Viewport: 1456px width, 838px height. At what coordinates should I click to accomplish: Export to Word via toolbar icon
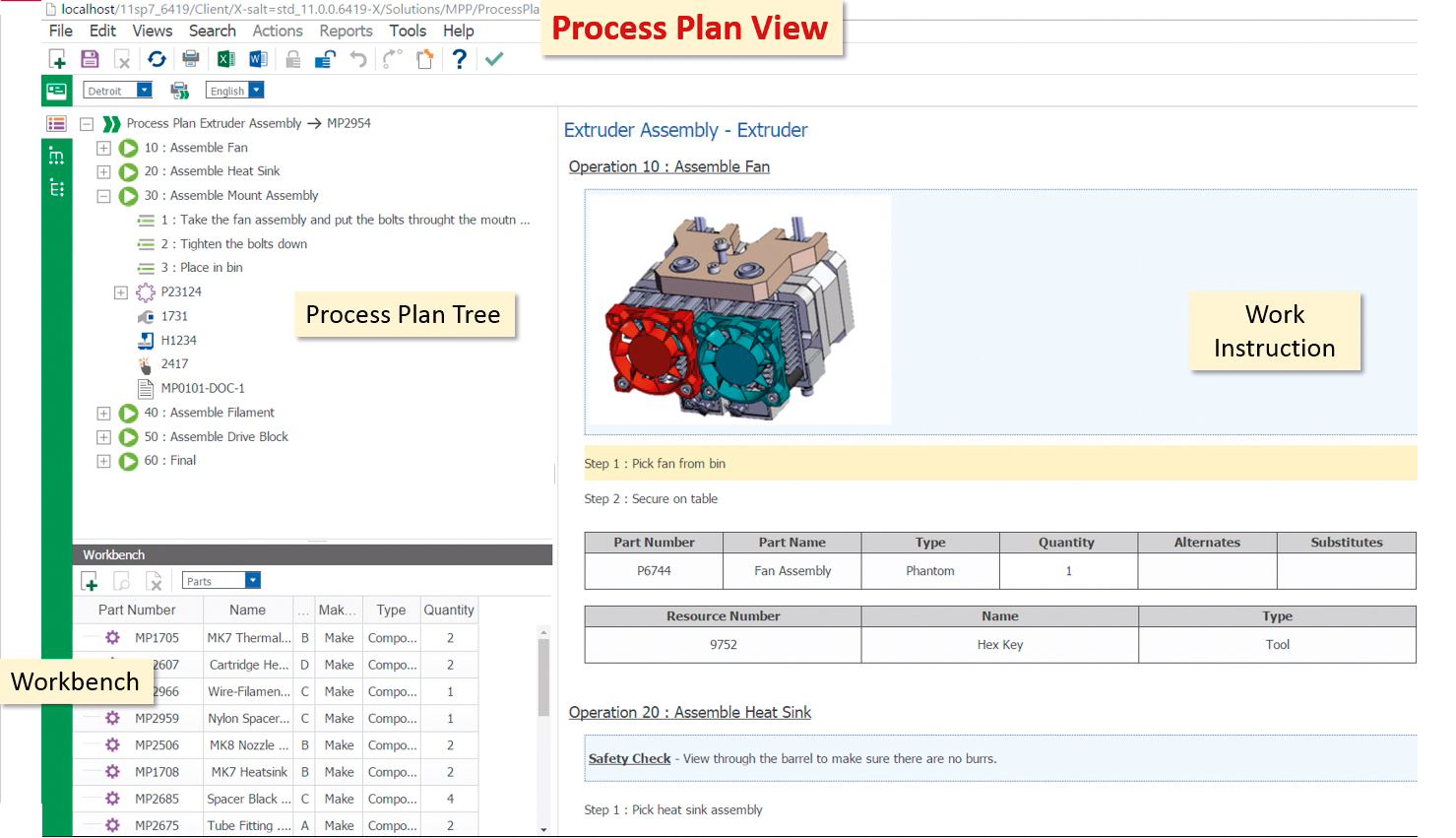point(258,59)
